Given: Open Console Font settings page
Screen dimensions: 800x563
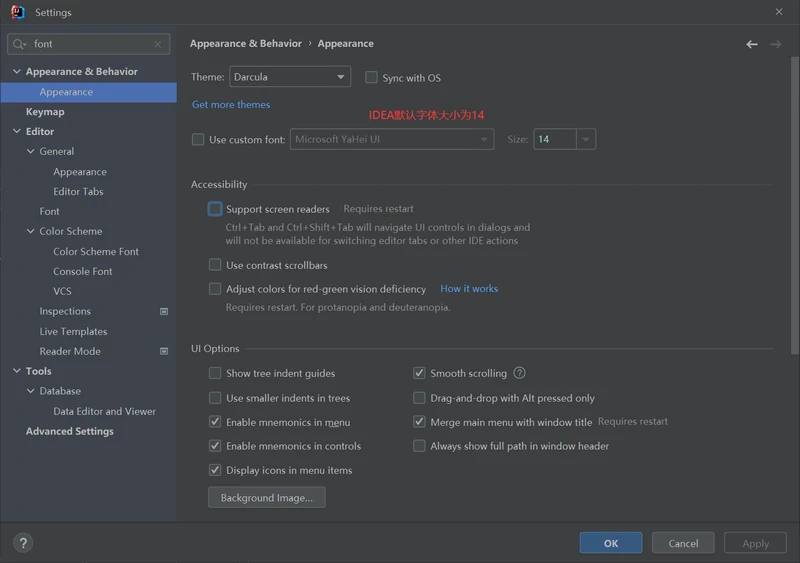Looking at the screenshot, I should (82, 271).
